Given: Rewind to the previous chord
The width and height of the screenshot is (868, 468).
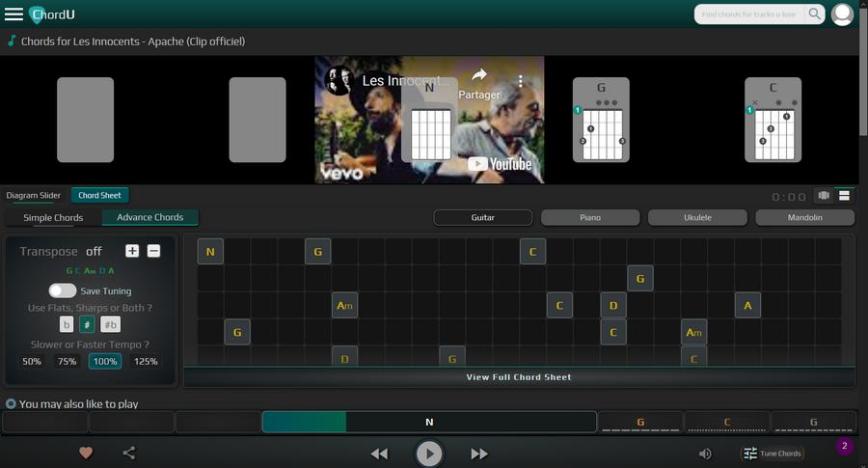Looking at the screenshot, I should 379,454.
